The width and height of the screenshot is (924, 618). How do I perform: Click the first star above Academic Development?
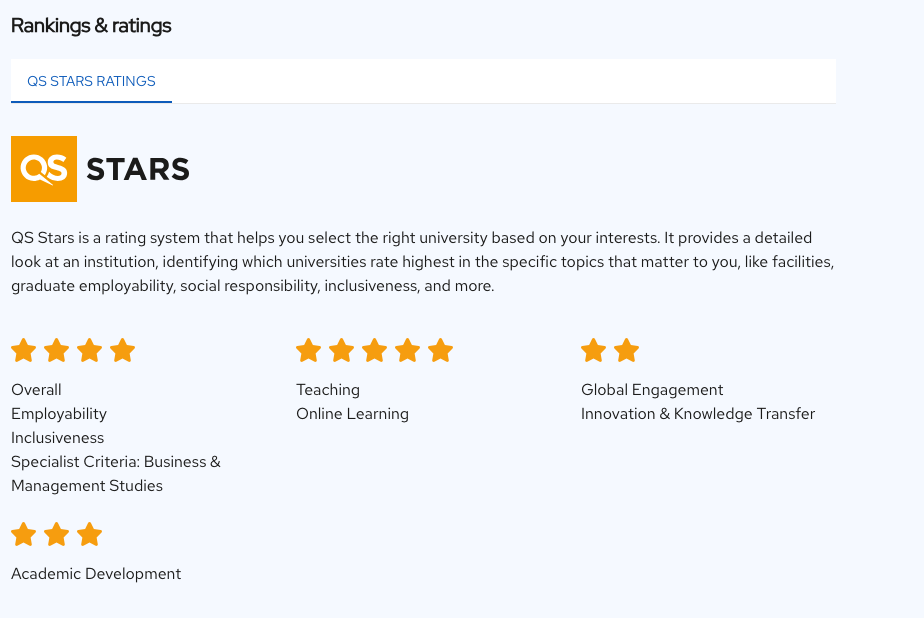(x=24, y=535)
